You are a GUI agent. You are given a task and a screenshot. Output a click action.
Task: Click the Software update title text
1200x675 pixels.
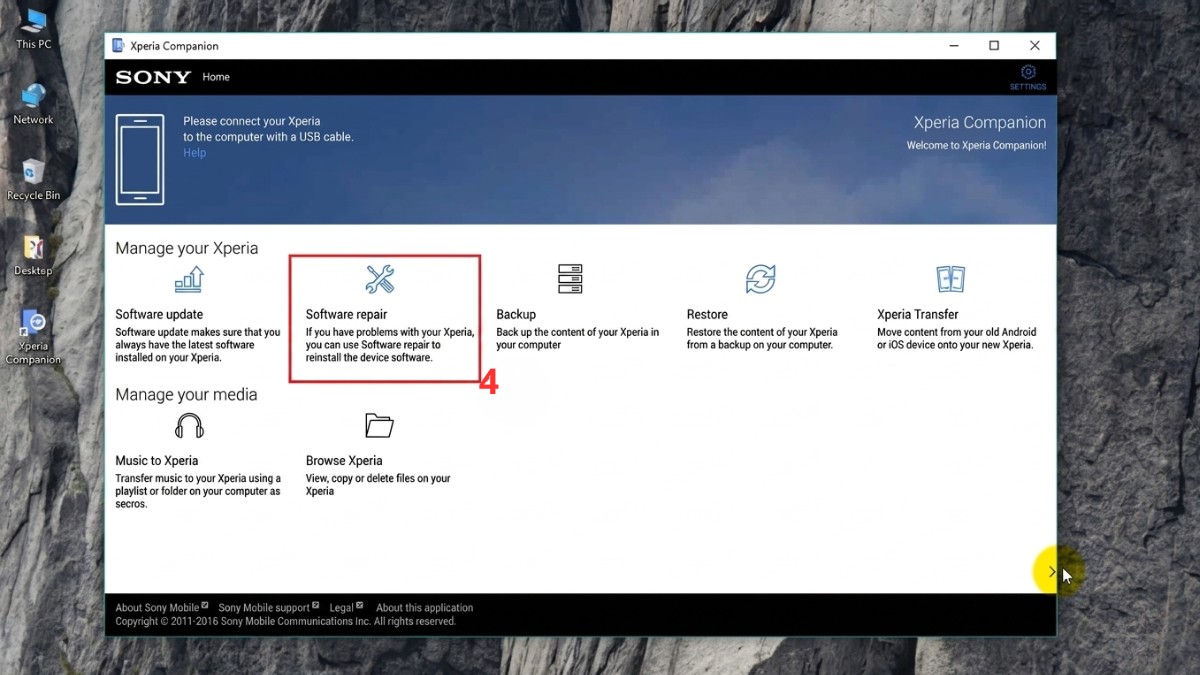[159, 314]
